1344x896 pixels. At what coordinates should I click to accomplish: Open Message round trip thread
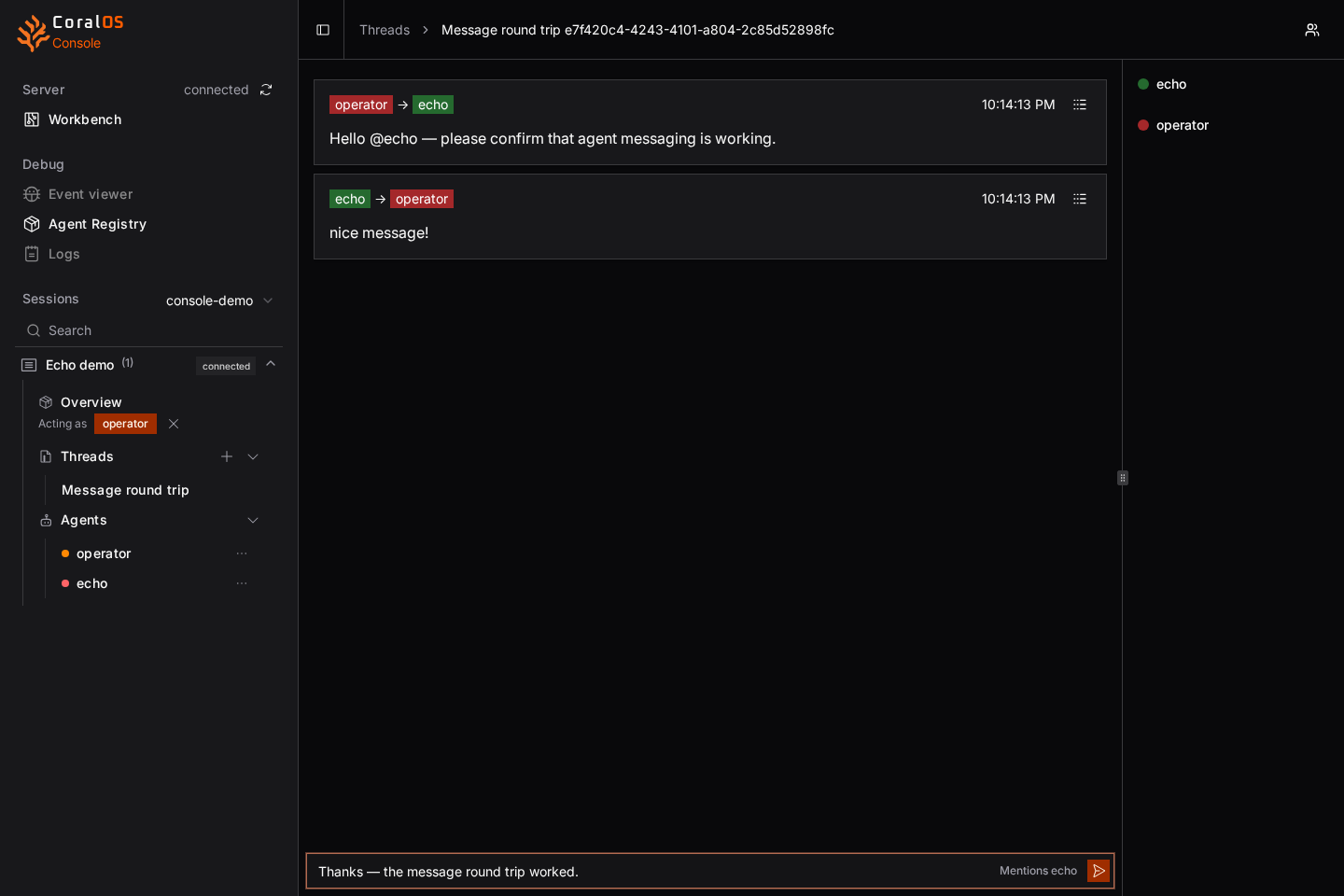[x=125, y=490]
